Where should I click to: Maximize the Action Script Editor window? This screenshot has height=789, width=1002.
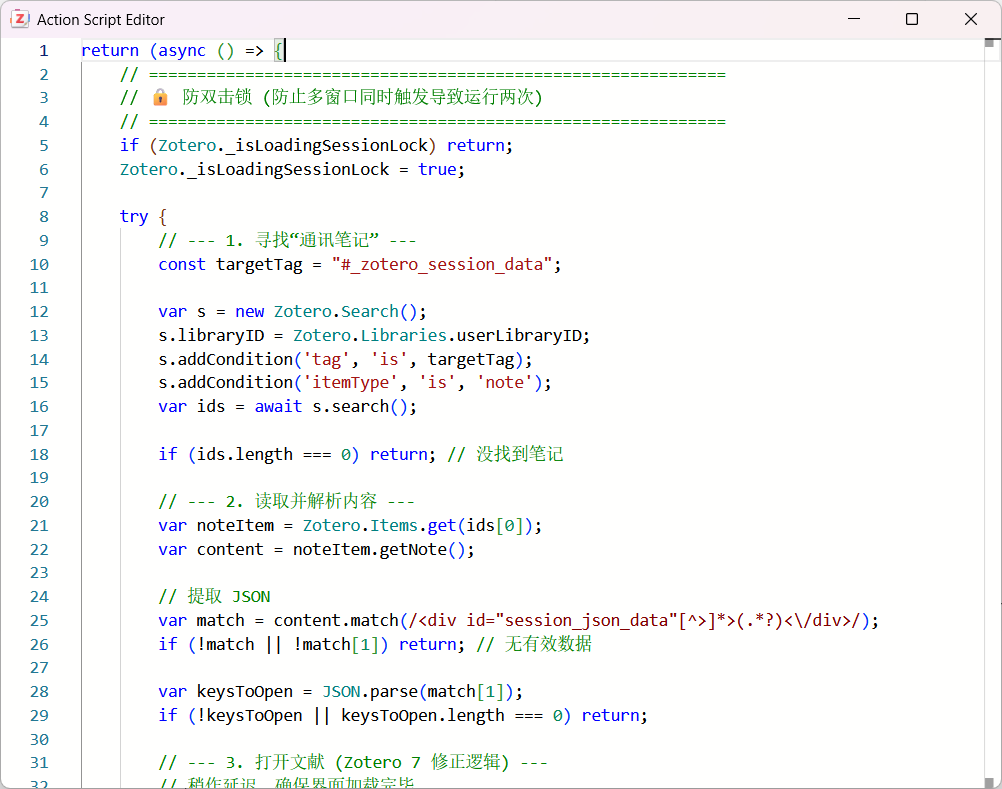click(912, 19)
